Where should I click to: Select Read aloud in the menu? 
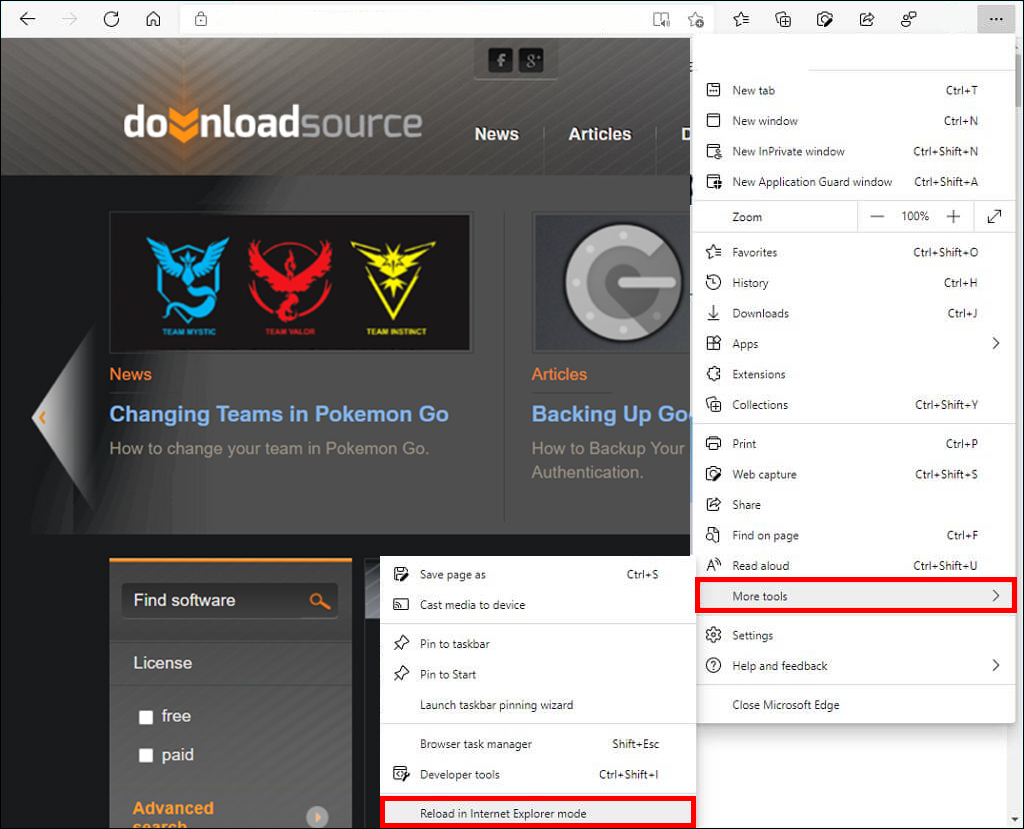pyautogui.click(x=854, y=566)
